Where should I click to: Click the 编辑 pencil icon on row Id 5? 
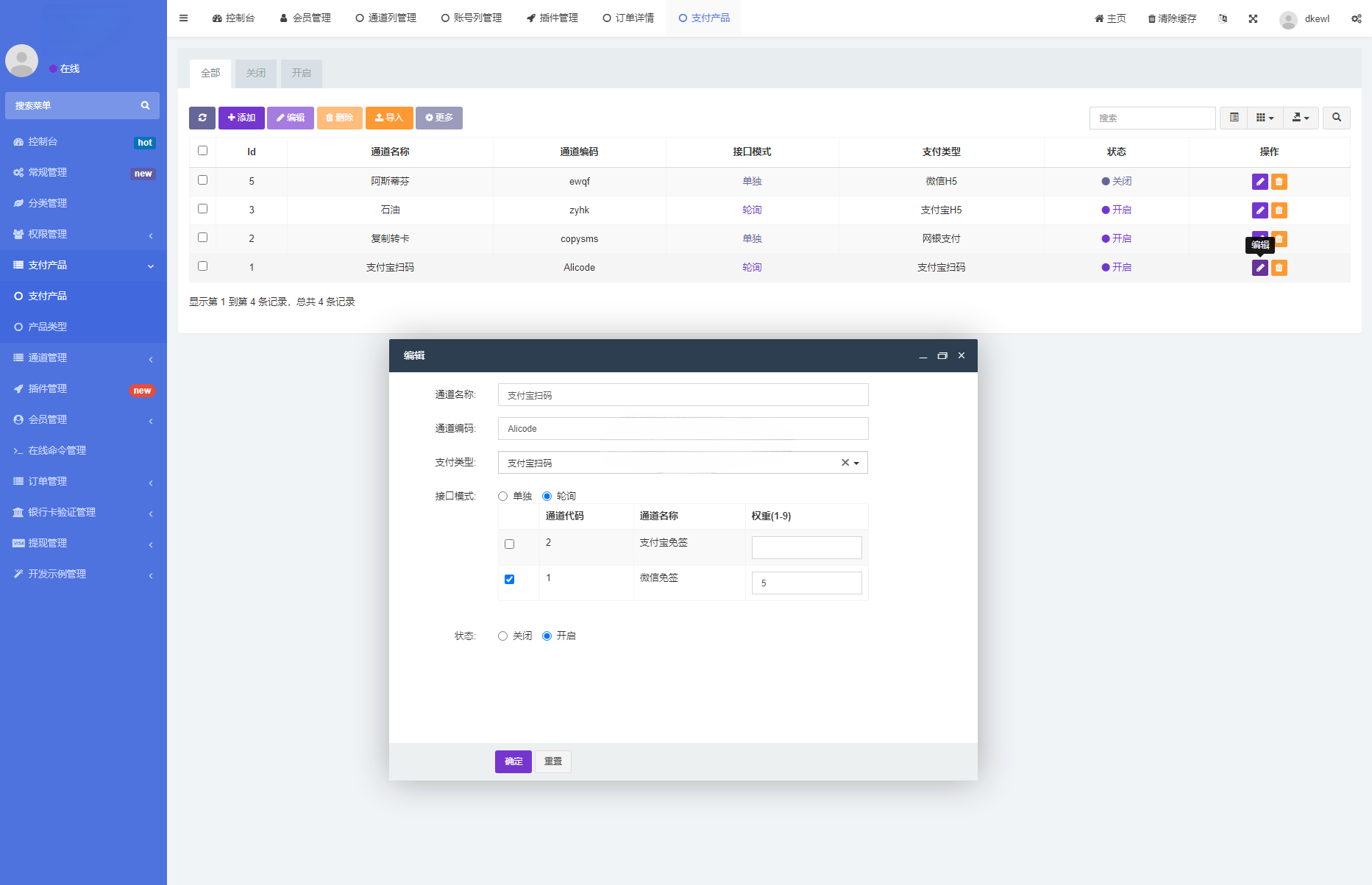pyautogui.click(x=1259, y=181)
